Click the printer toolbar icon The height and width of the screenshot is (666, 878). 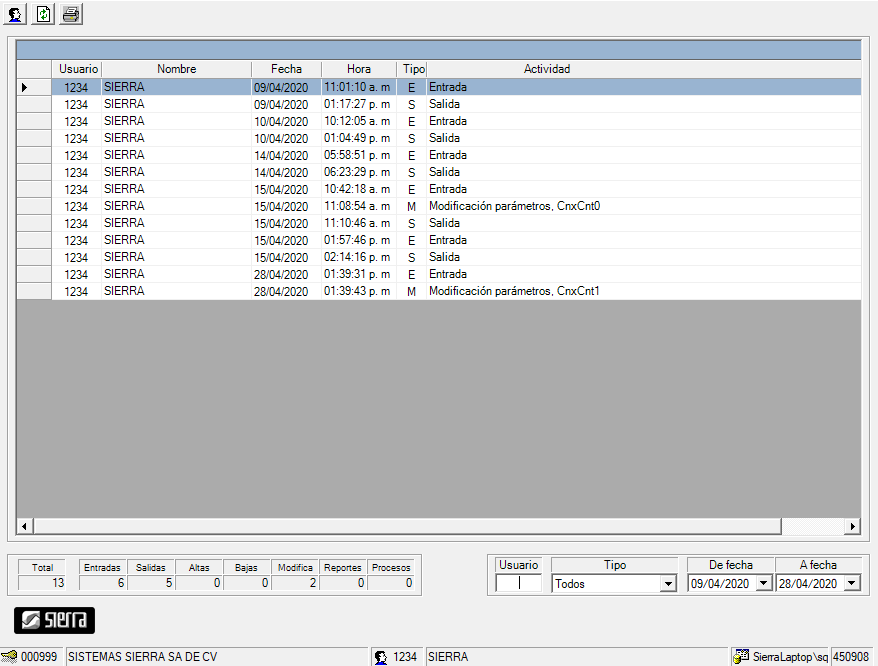pyautogui.click(x=71, y=14)
